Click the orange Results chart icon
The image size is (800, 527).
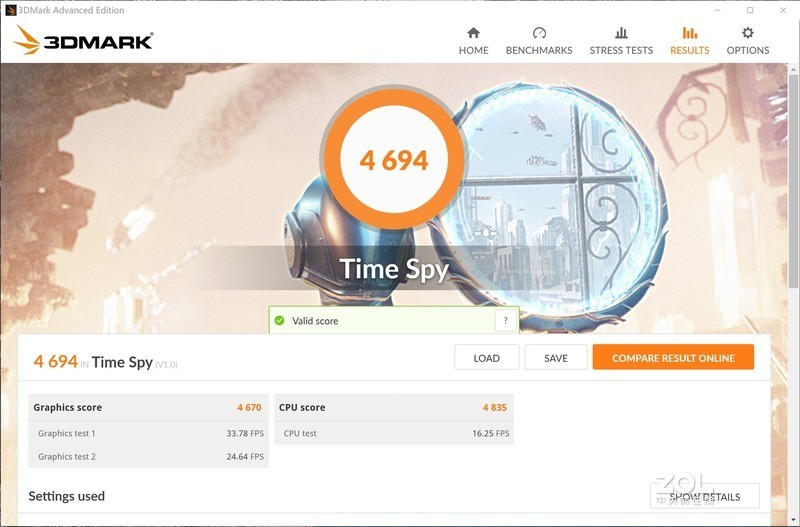690,33
